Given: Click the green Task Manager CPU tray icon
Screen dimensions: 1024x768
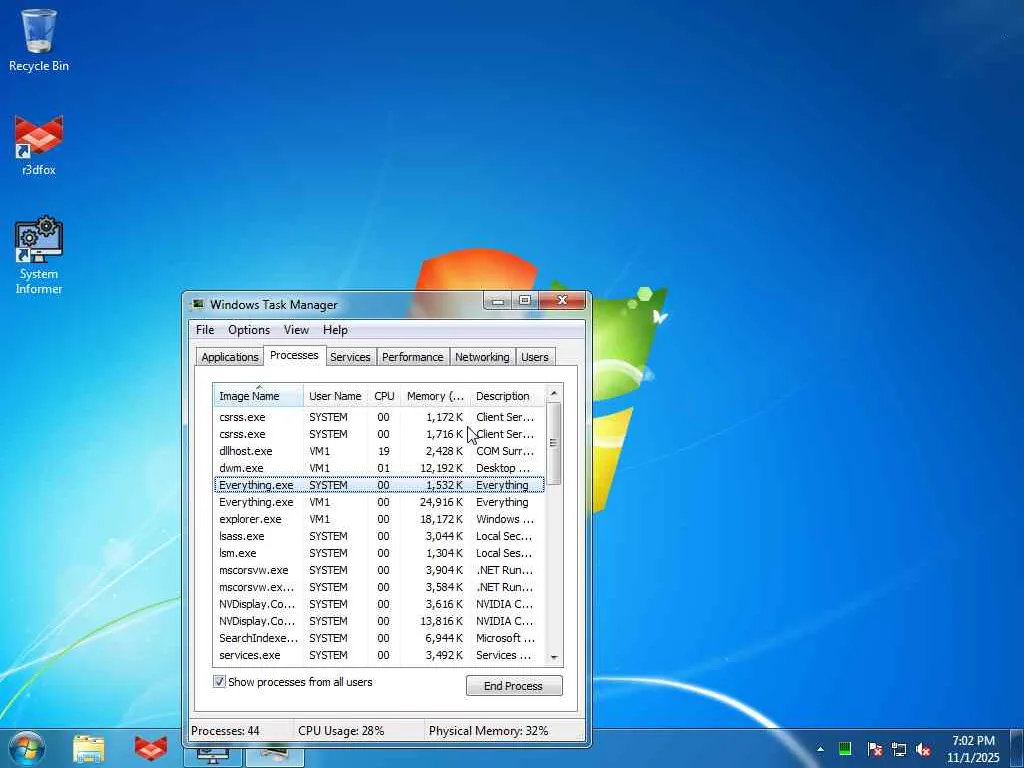Looking at the screenshot, I should click(x=845, y=749).
